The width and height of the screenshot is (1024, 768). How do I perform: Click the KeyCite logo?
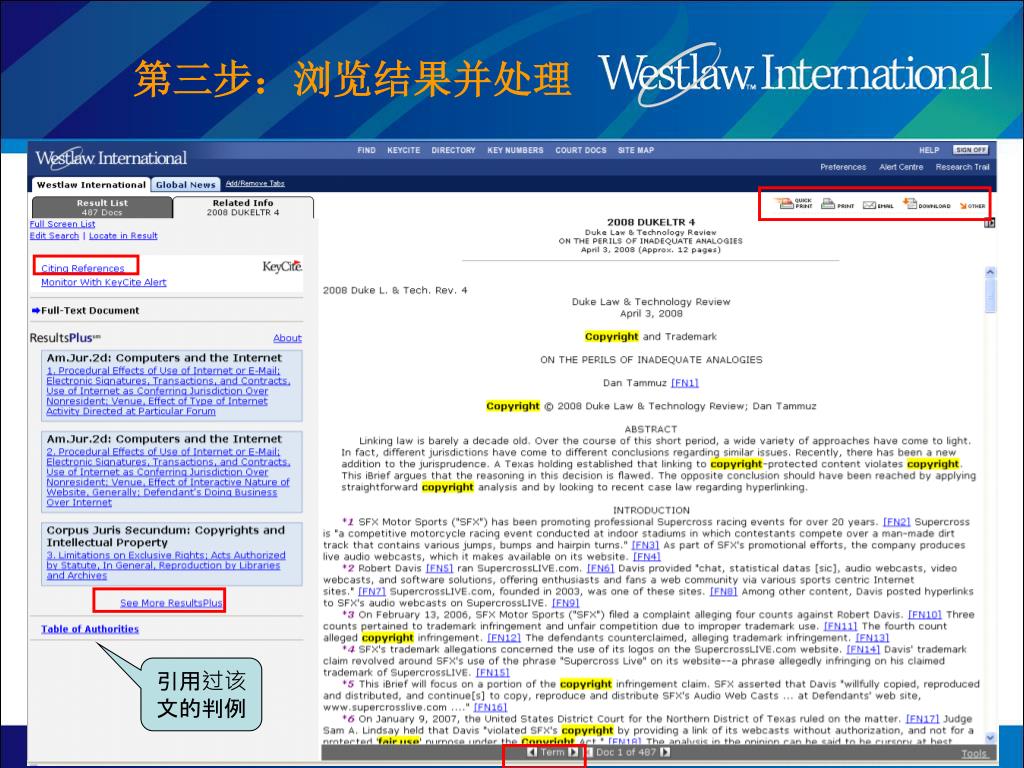pyautogui.click(x=282, y=266)
